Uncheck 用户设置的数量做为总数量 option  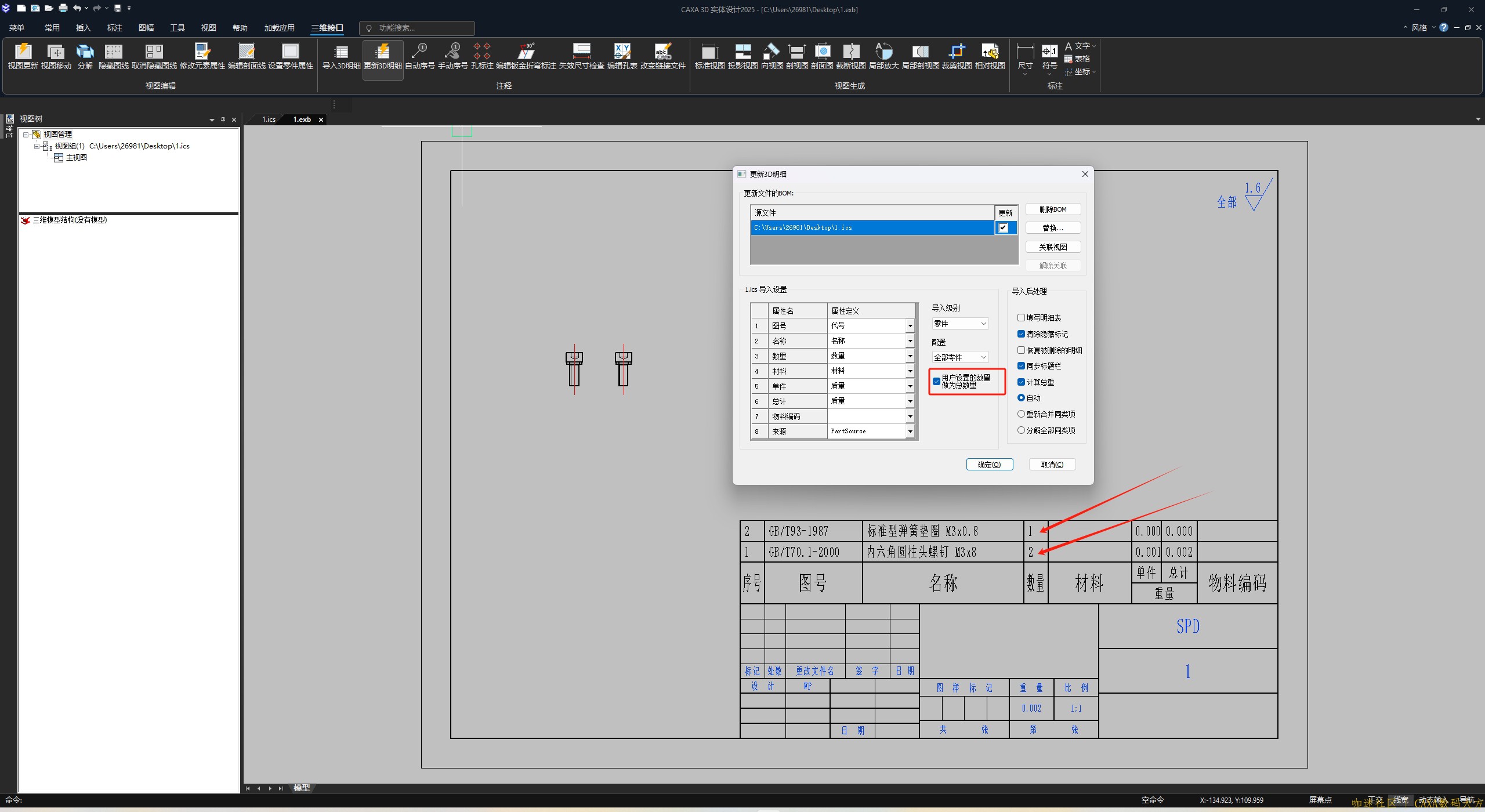click(936, 381)
